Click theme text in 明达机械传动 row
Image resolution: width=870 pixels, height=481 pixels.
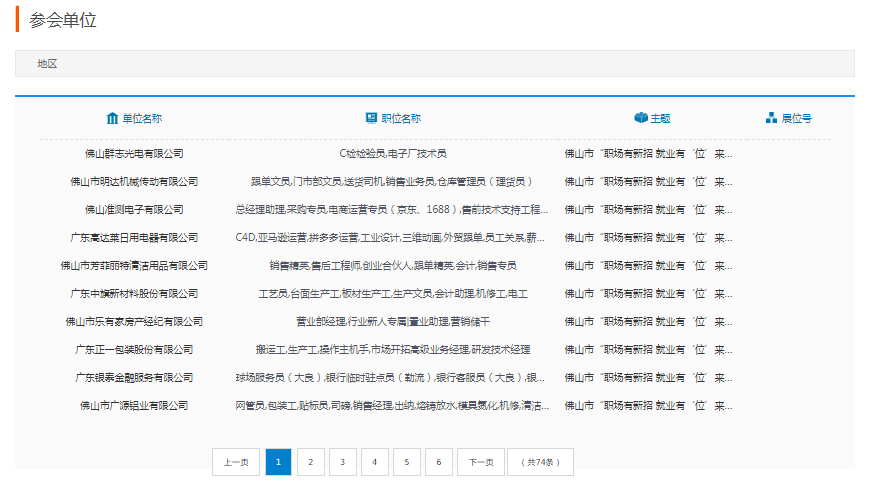click(x=648, y=181)
